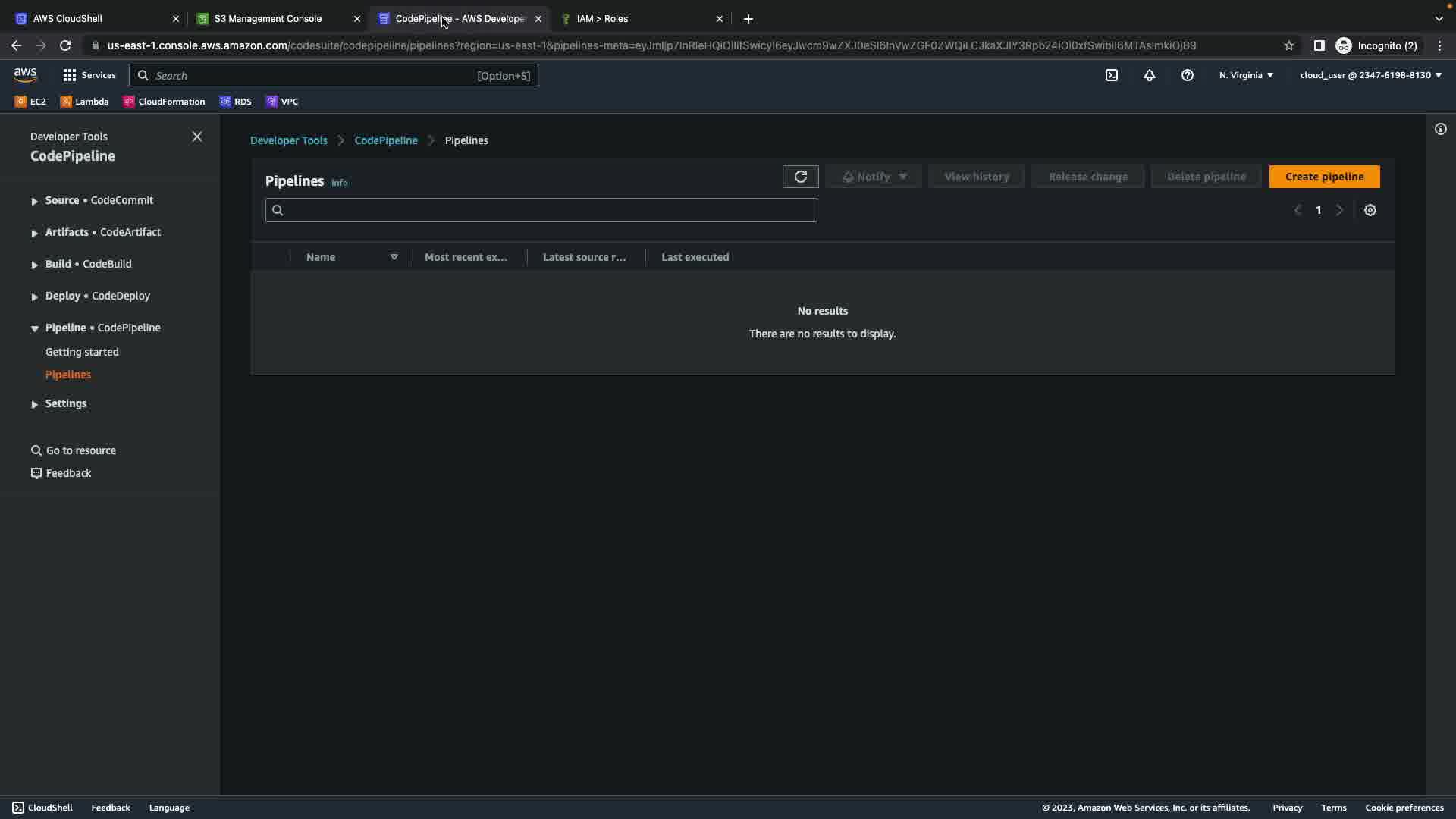Click the pipelines search filter field
Viewport: 1456px width, 819px height.
coord(541,210)
